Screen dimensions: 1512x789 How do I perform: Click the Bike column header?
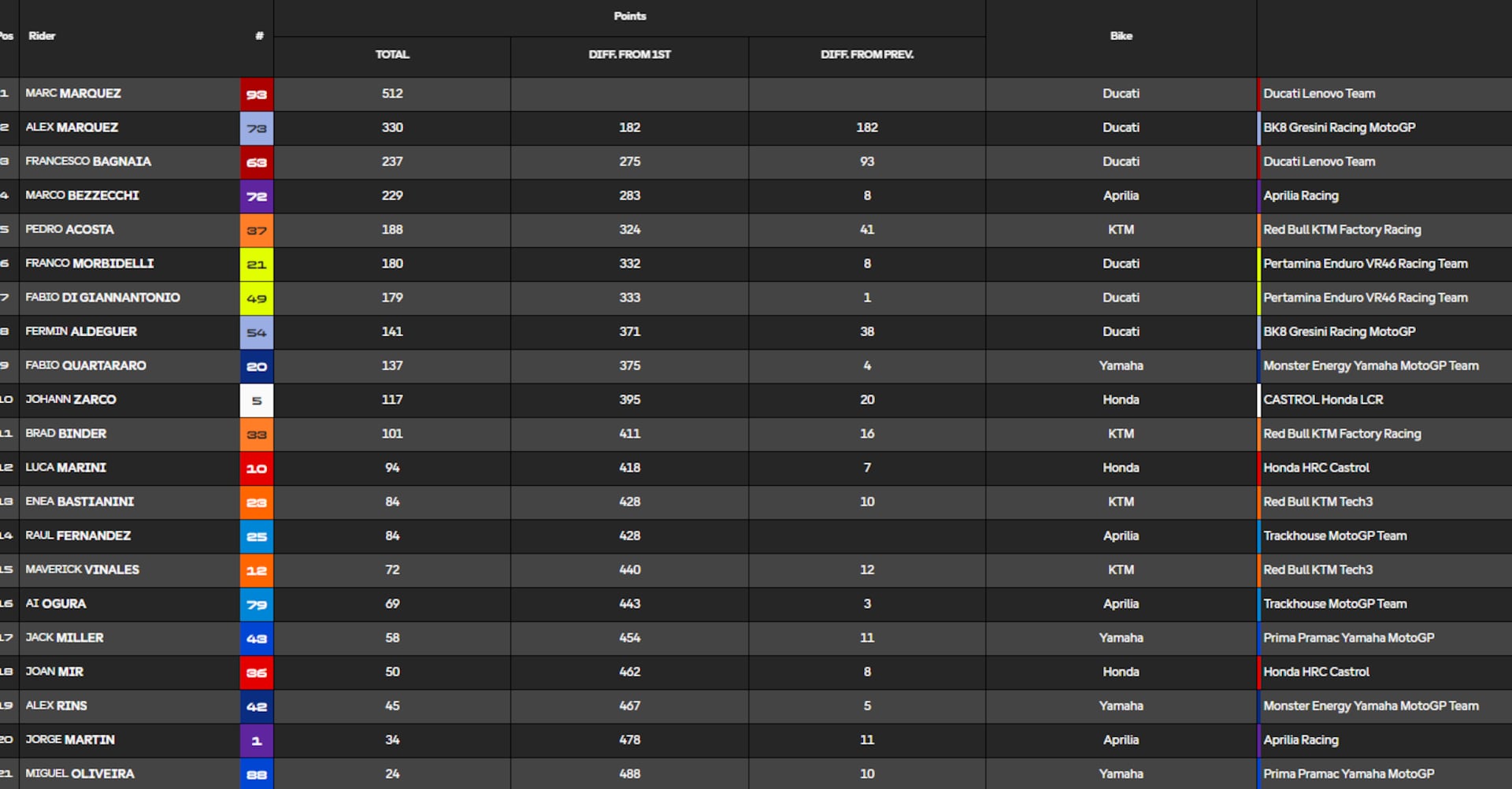click(x=1121, y=35)
